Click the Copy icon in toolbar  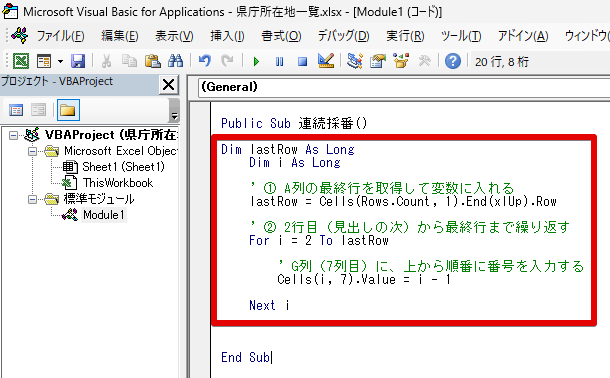pyautogui.click(x=129, y=61)
